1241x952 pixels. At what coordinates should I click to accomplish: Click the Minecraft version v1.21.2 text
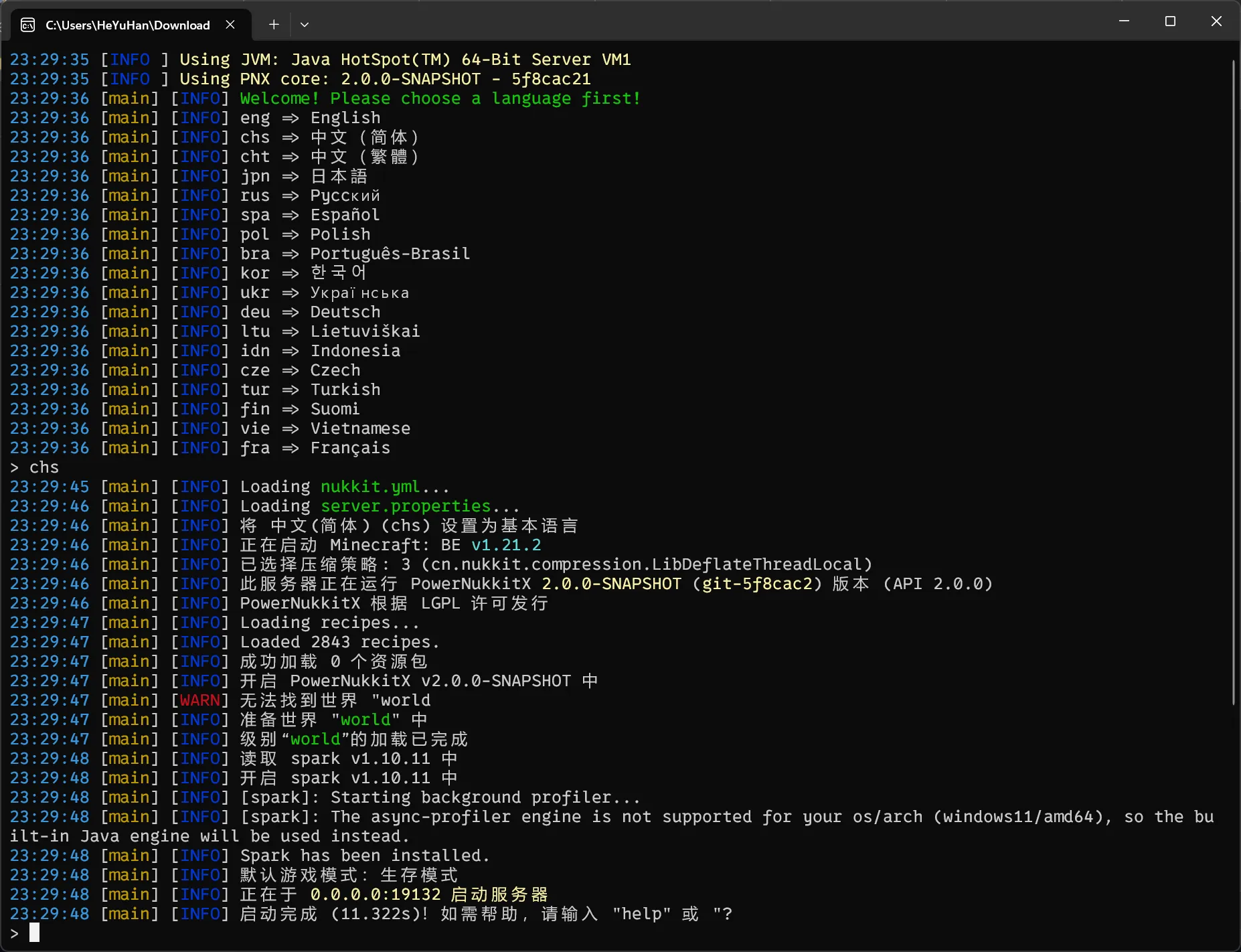point(506,545)
